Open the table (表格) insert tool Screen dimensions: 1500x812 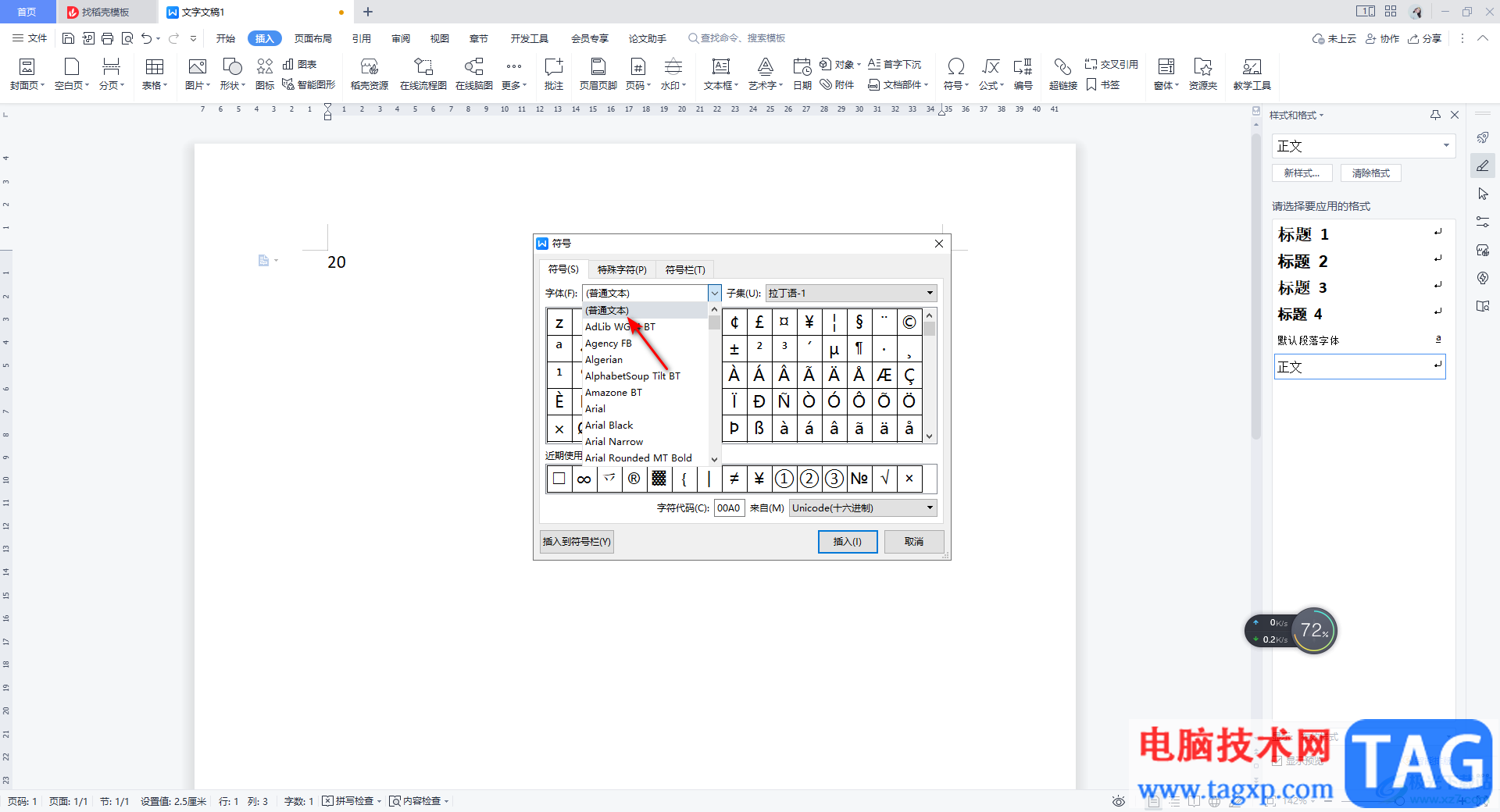point(155,74)
